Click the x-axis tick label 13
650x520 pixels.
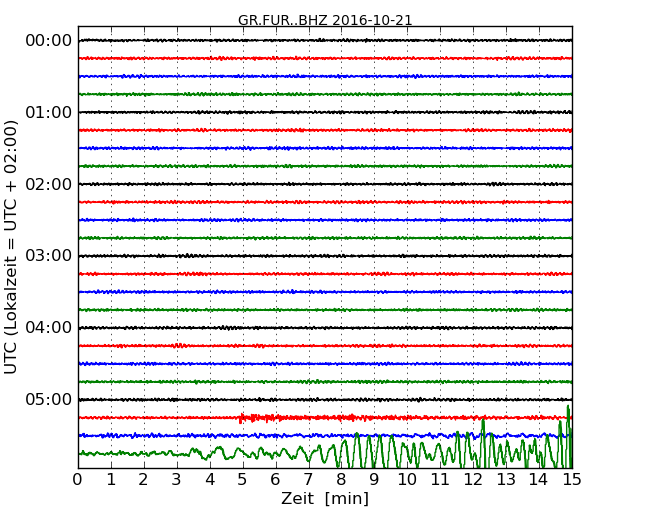506,480
